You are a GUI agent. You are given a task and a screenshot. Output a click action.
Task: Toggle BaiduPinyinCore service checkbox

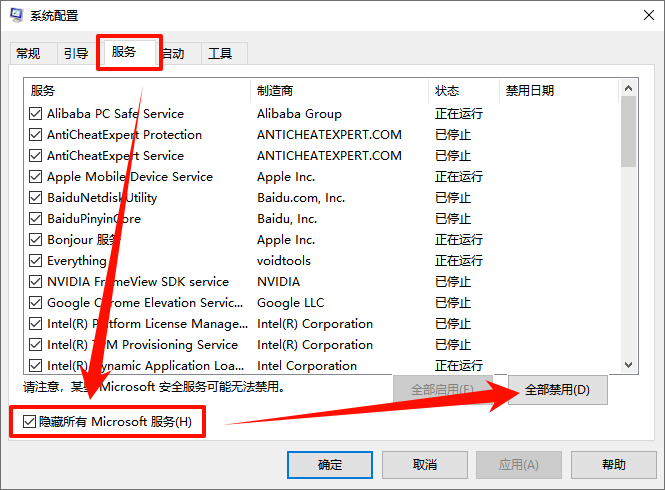pyautogui.click(x=36, y=218)
